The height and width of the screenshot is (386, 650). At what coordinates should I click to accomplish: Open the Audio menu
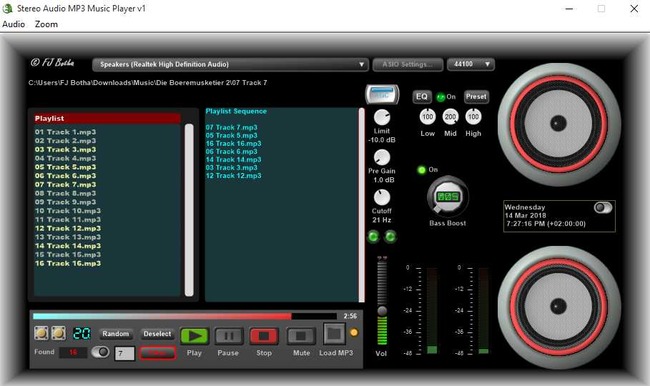coord(14,24)
